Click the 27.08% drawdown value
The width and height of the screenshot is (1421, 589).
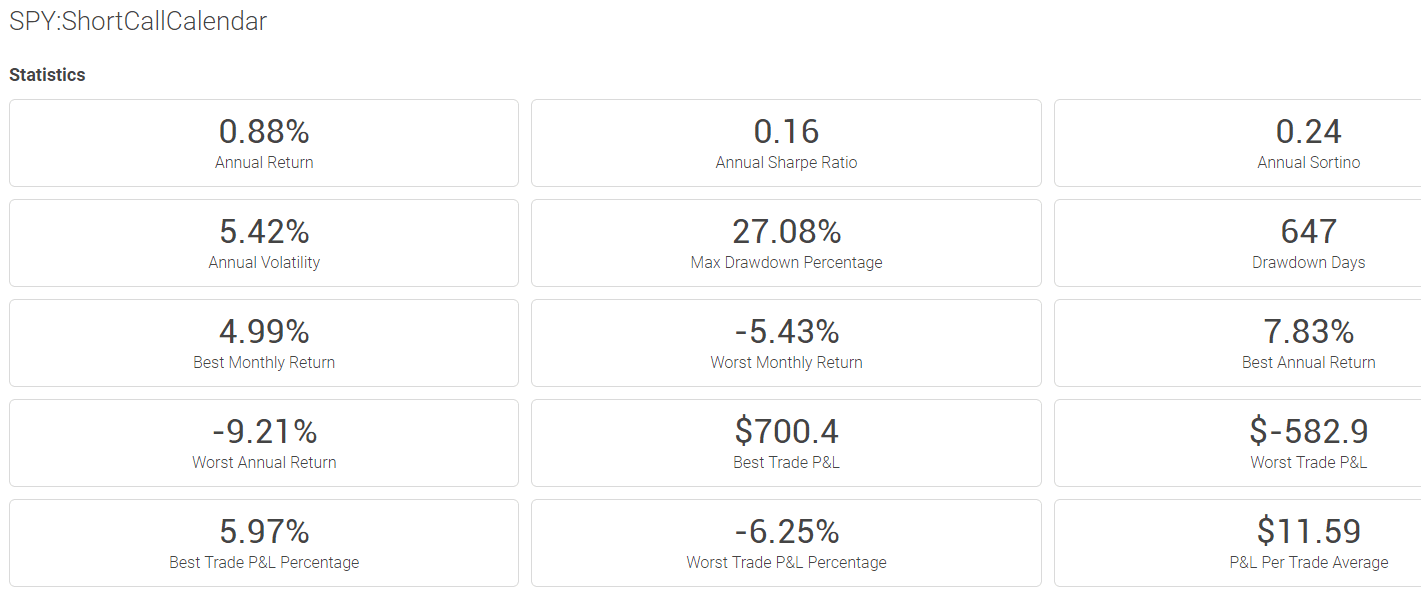coord(786,231)
